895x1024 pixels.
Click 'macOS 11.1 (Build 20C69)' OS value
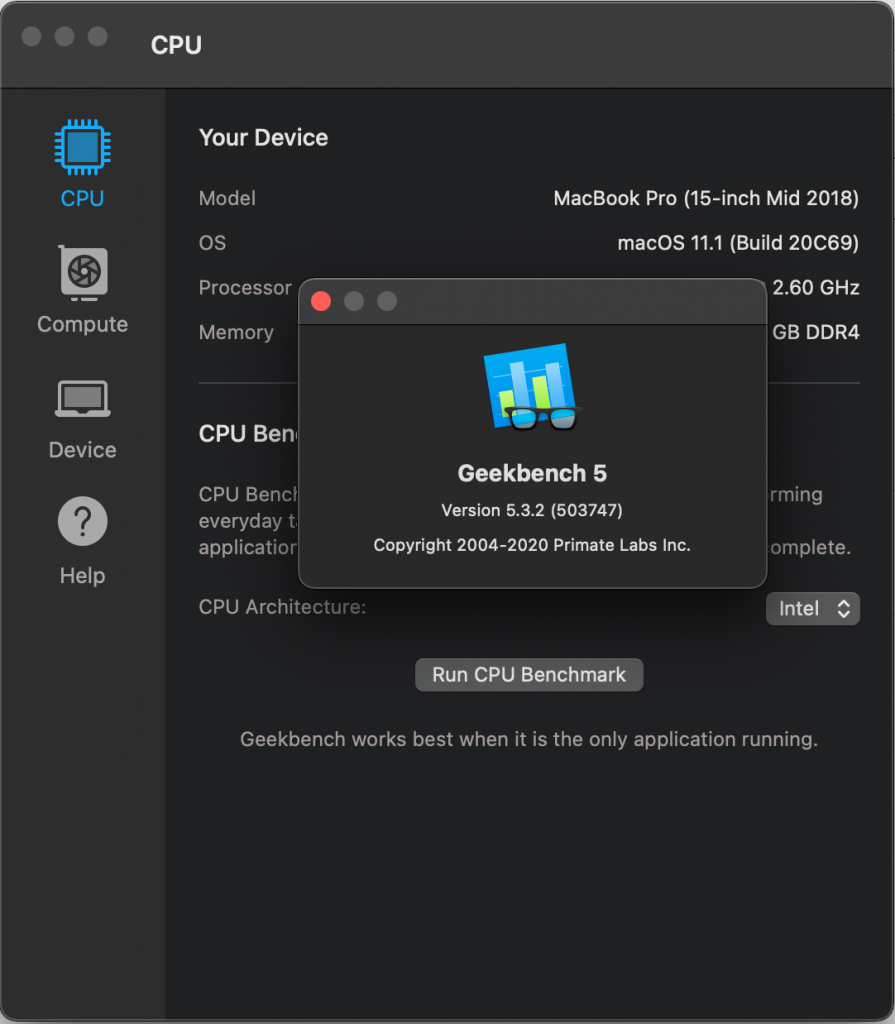coord(738,243)
